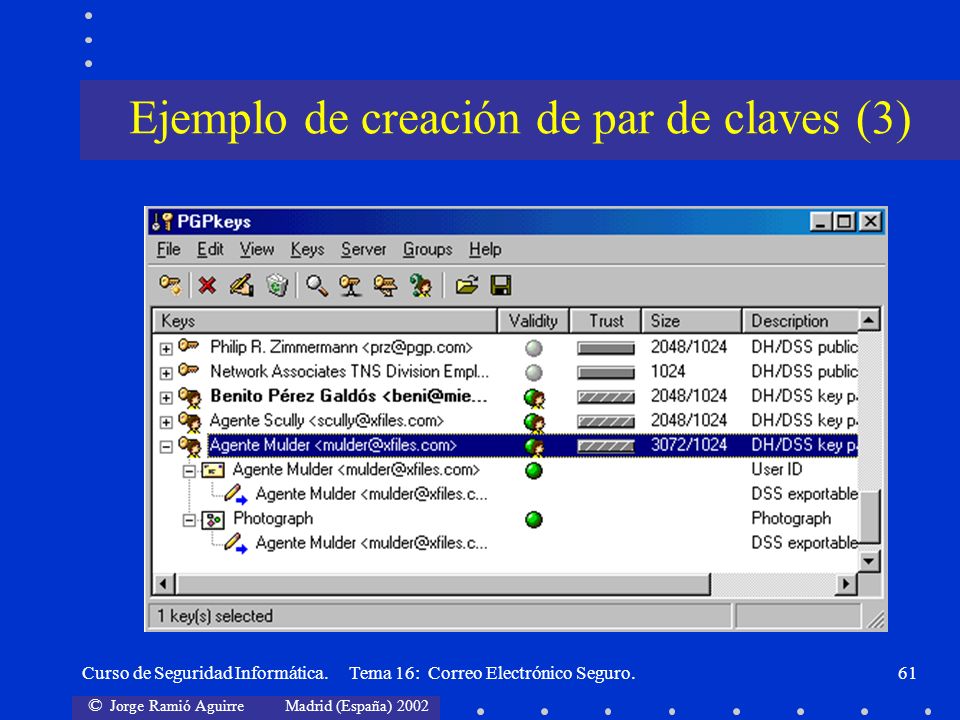Click the Send key to server icon
This screenshot has width=960, height=720.
[x=350, y=286]
